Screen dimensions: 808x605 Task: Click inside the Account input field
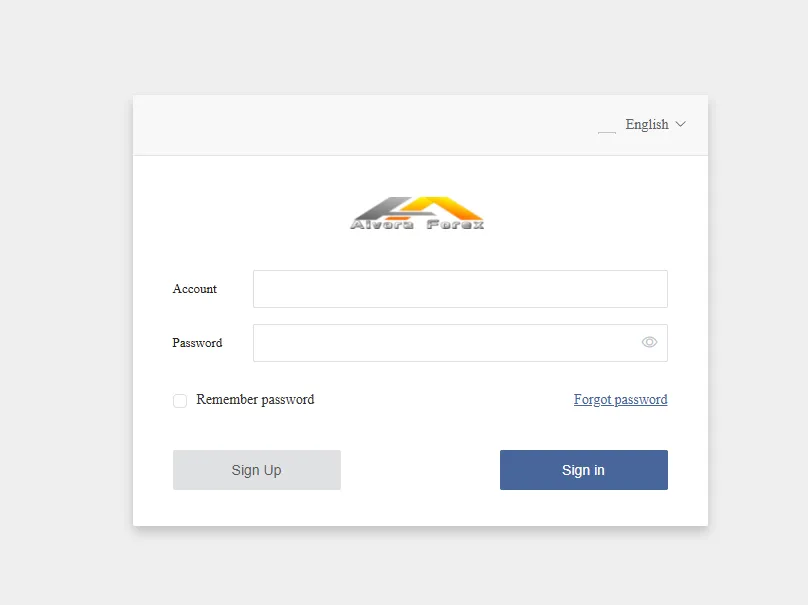pyautogui.click(x=460, y=289)
